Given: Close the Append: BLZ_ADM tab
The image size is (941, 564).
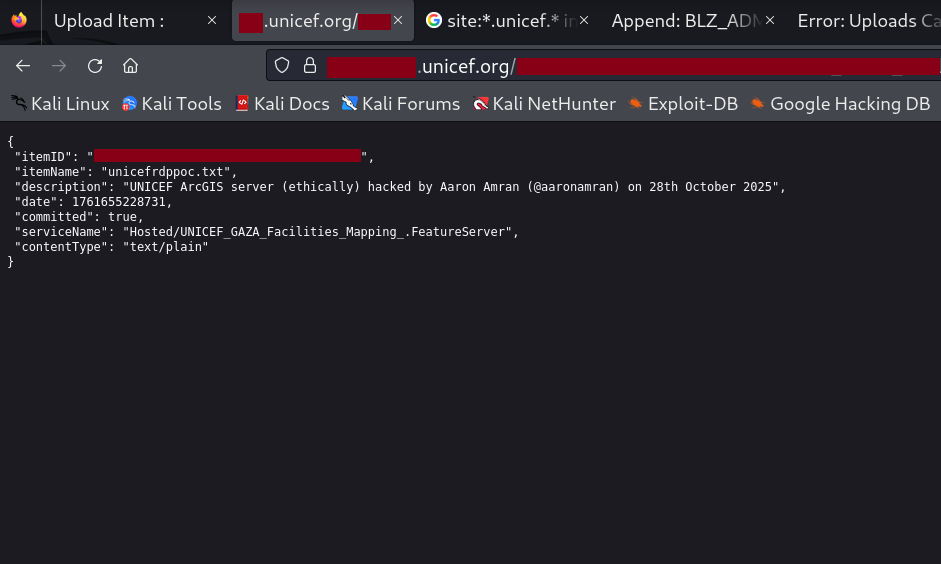Looking at the screenshot, I should 770,20.
